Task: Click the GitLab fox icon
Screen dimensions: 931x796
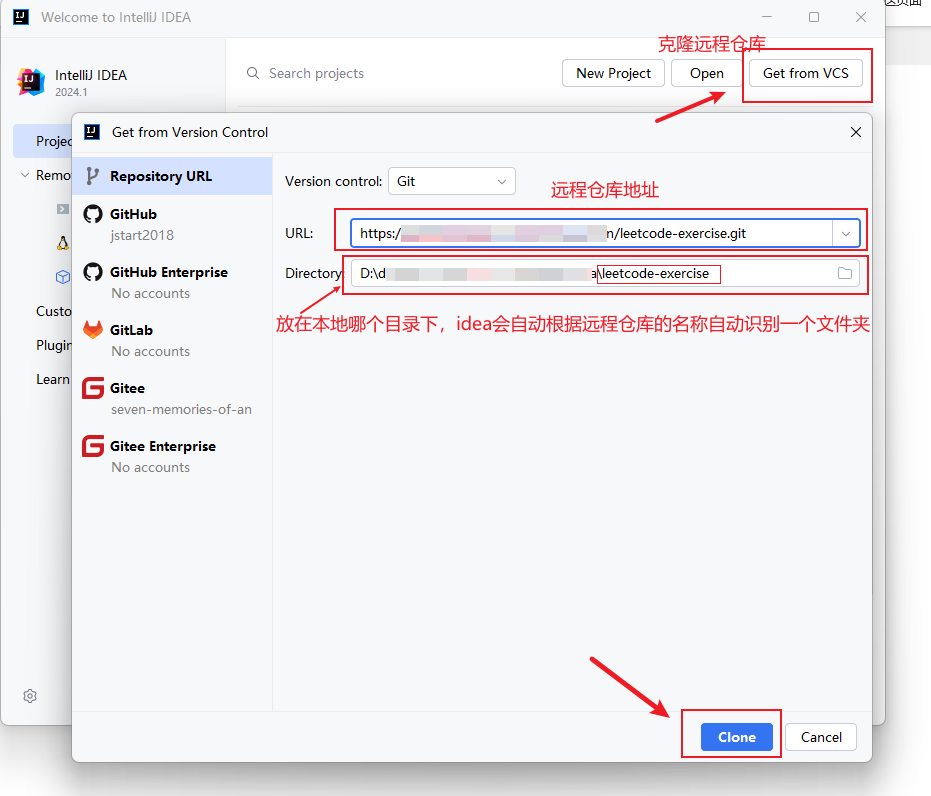Action: tap(93, 329)
